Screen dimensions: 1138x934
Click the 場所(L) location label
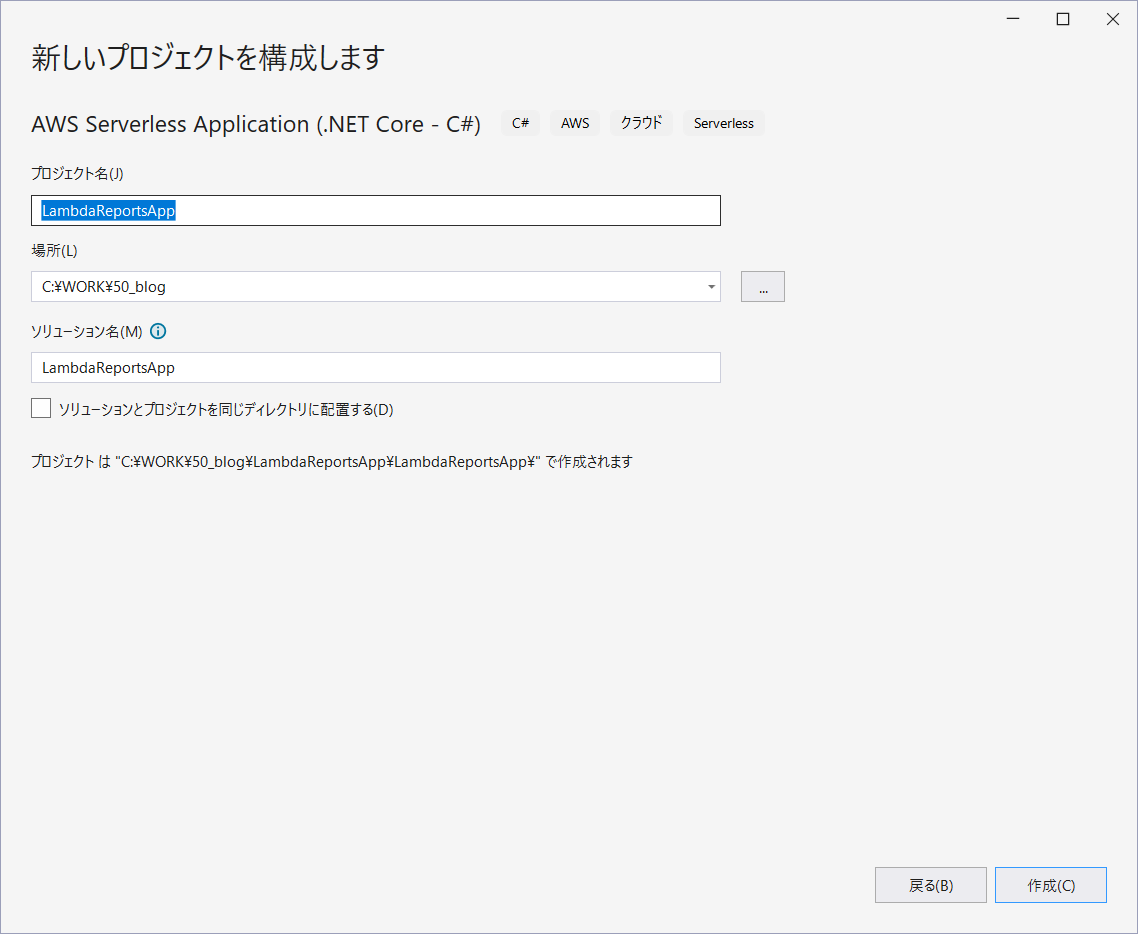tap(55, 250)
